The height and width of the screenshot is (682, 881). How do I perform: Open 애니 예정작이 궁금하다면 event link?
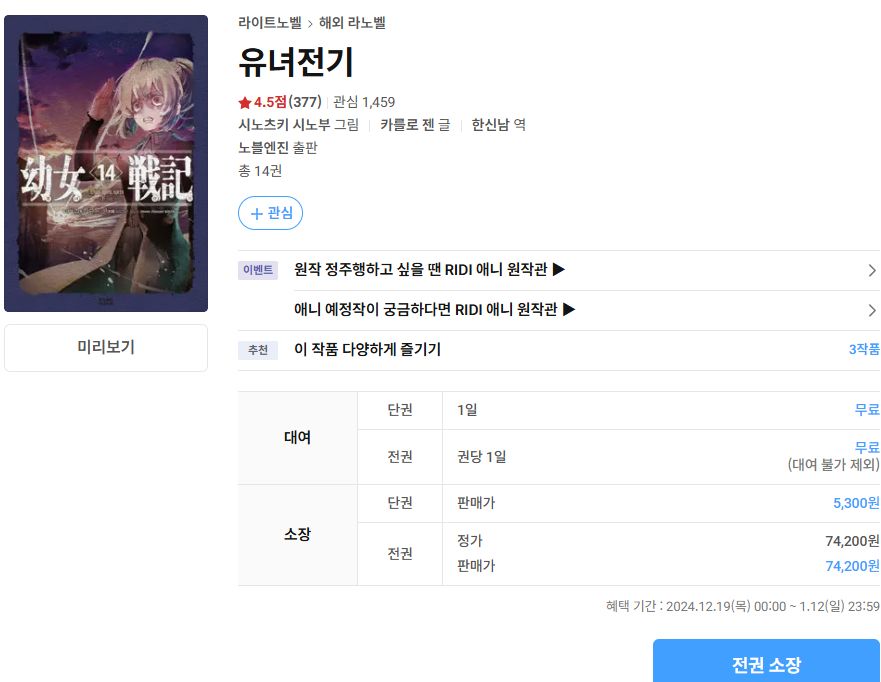434,310
